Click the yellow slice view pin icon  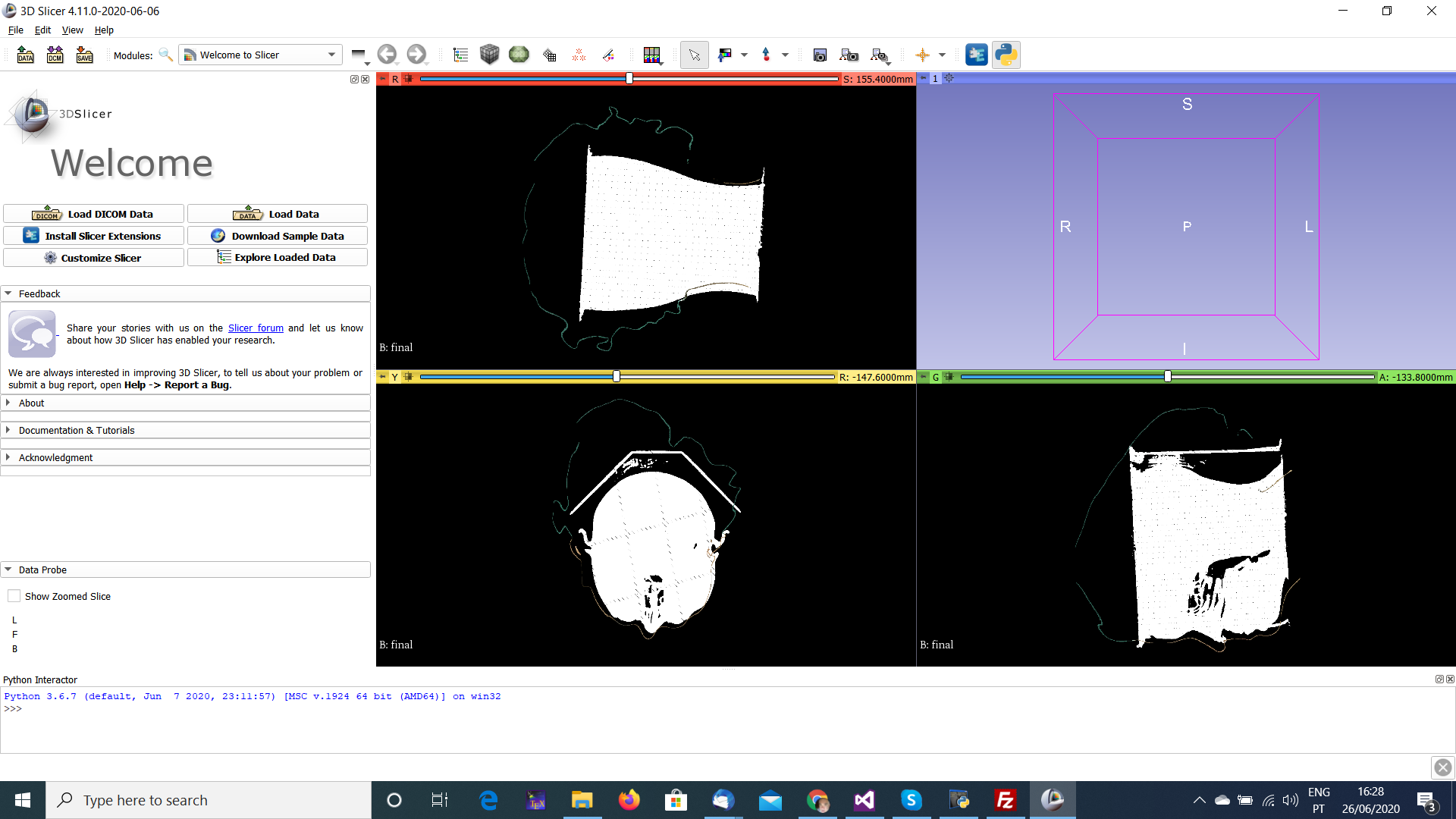[x=383, y=376]
